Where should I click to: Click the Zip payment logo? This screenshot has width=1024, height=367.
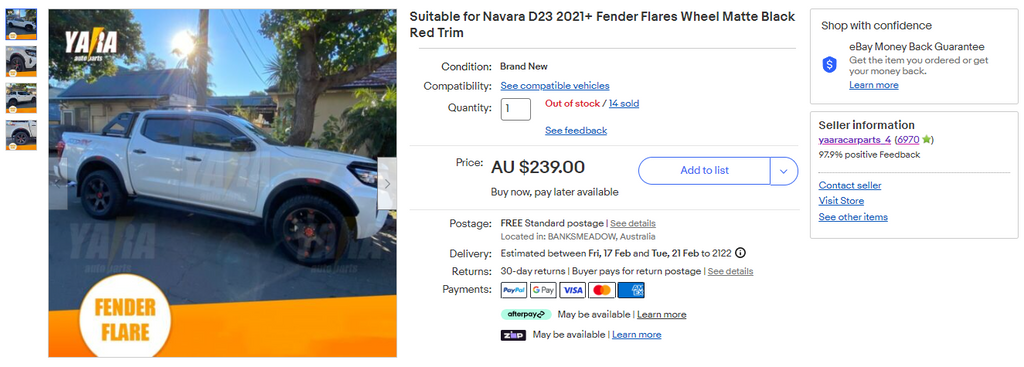click(513, 335)
